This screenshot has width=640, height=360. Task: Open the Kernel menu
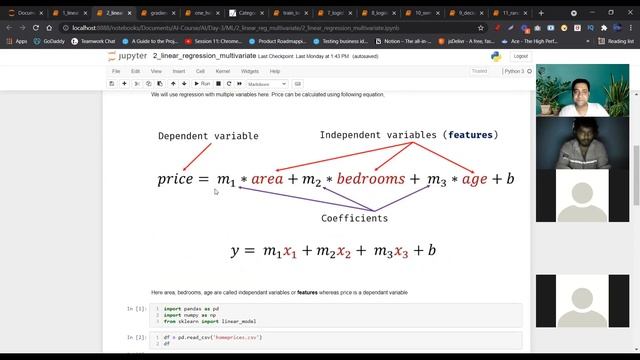point(222,71)
